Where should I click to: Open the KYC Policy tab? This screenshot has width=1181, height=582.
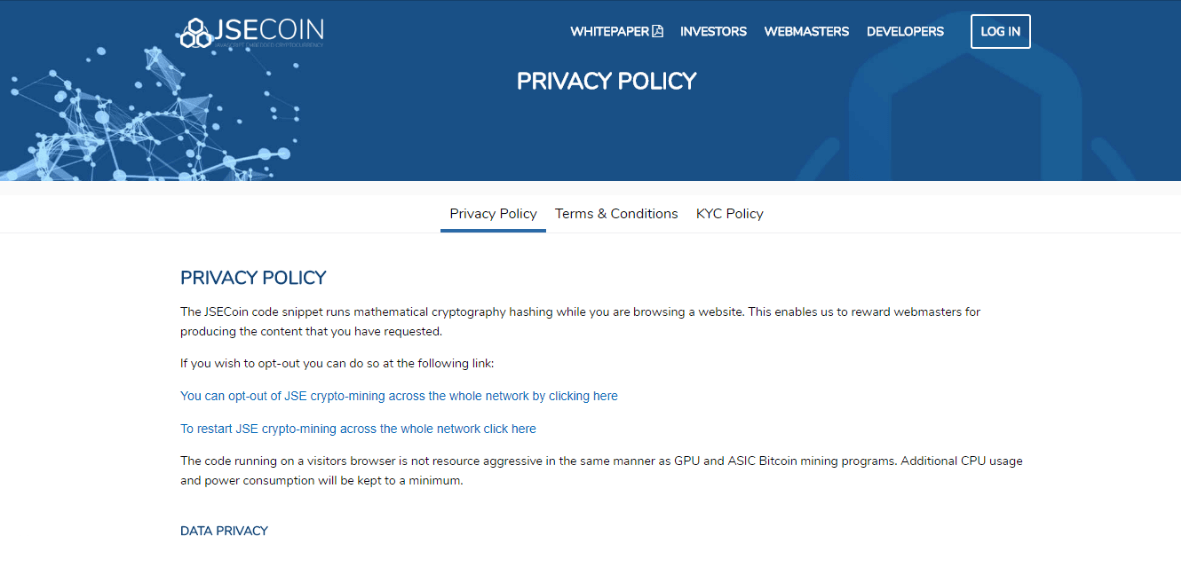pyautogui.click(x=730, y=214)
